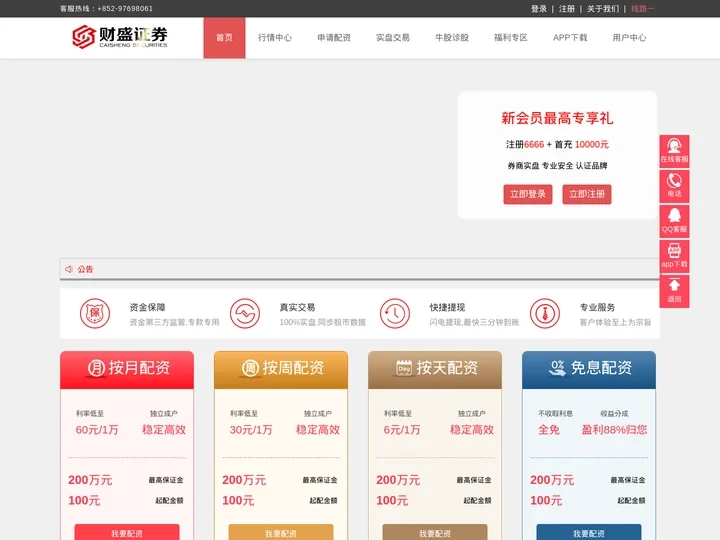Click the 周 icon on 按周配资 card

tap(250, 368)
